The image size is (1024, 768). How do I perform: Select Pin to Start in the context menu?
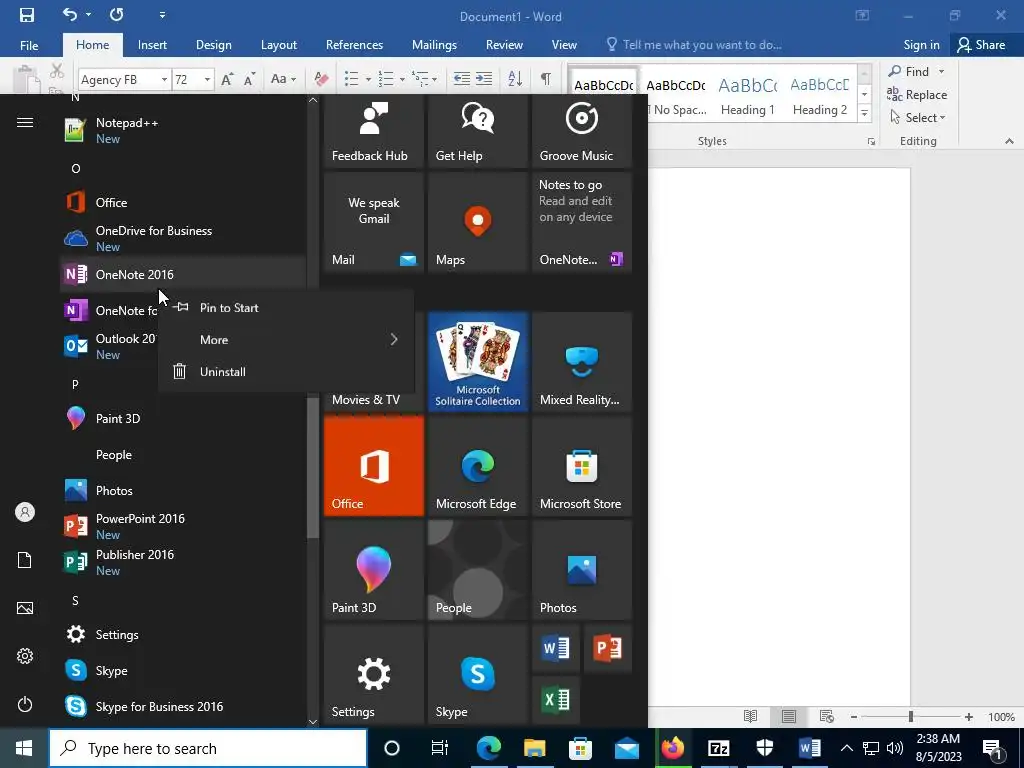coord(286,308)
